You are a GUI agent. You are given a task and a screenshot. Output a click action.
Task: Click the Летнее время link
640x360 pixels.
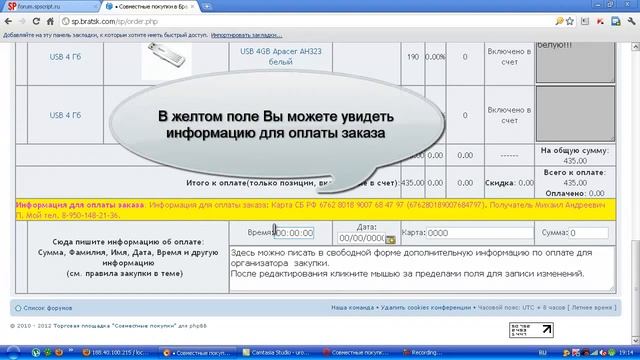click(x=591, y=307)
